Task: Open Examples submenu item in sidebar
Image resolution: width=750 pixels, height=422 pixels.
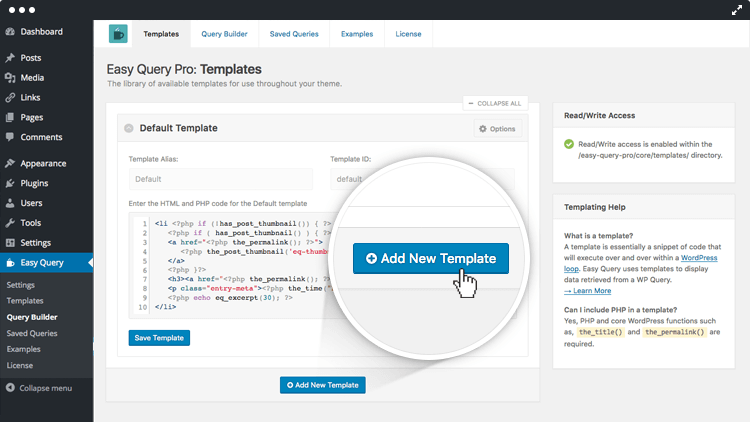Action: tap(23, 349)
